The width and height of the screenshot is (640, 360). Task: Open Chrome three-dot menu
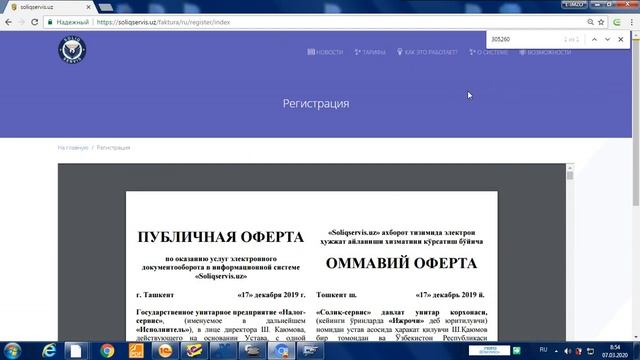[x=631, y=22]
